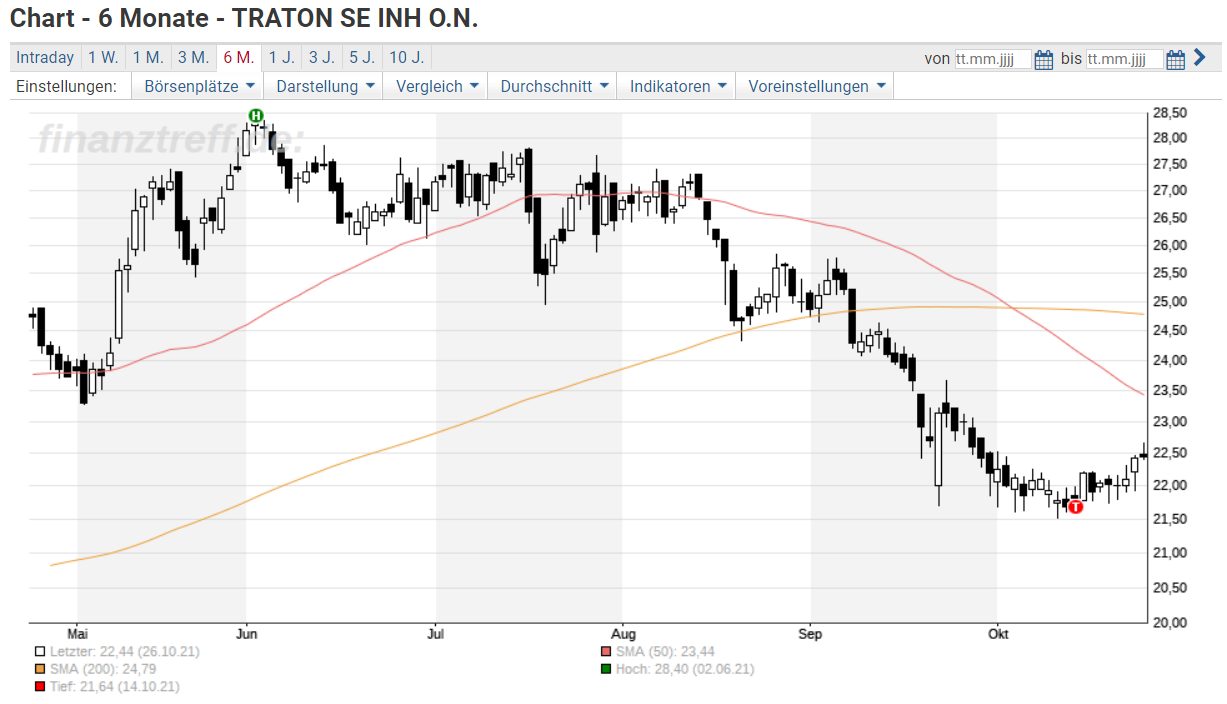1227x704 pixels.
Task: Click 'Hoch: 28,40 (02.06.21)' legend text
Action: click(x=684, y=669)
